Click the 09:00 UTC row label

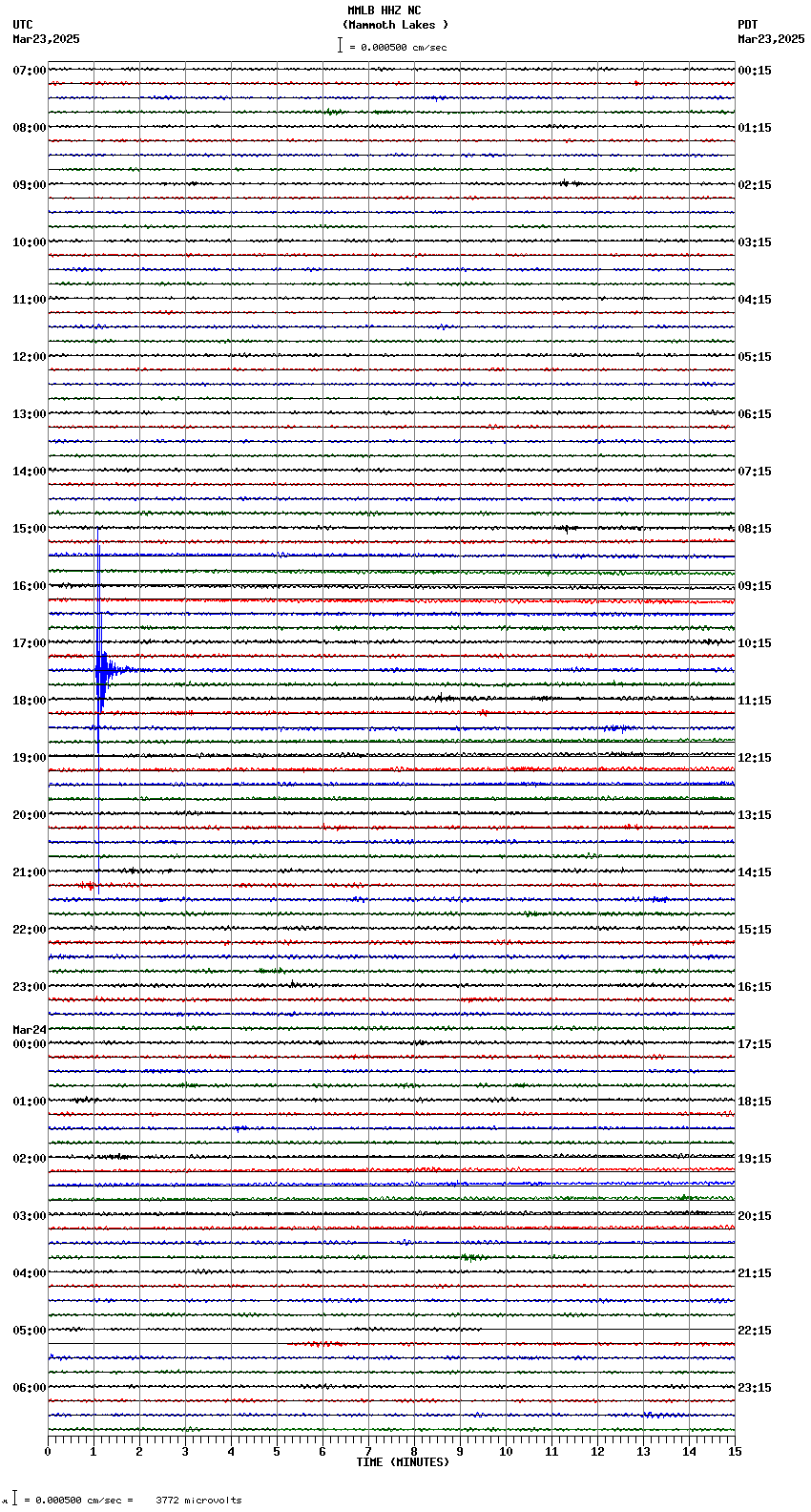click(x=30, y=185)
